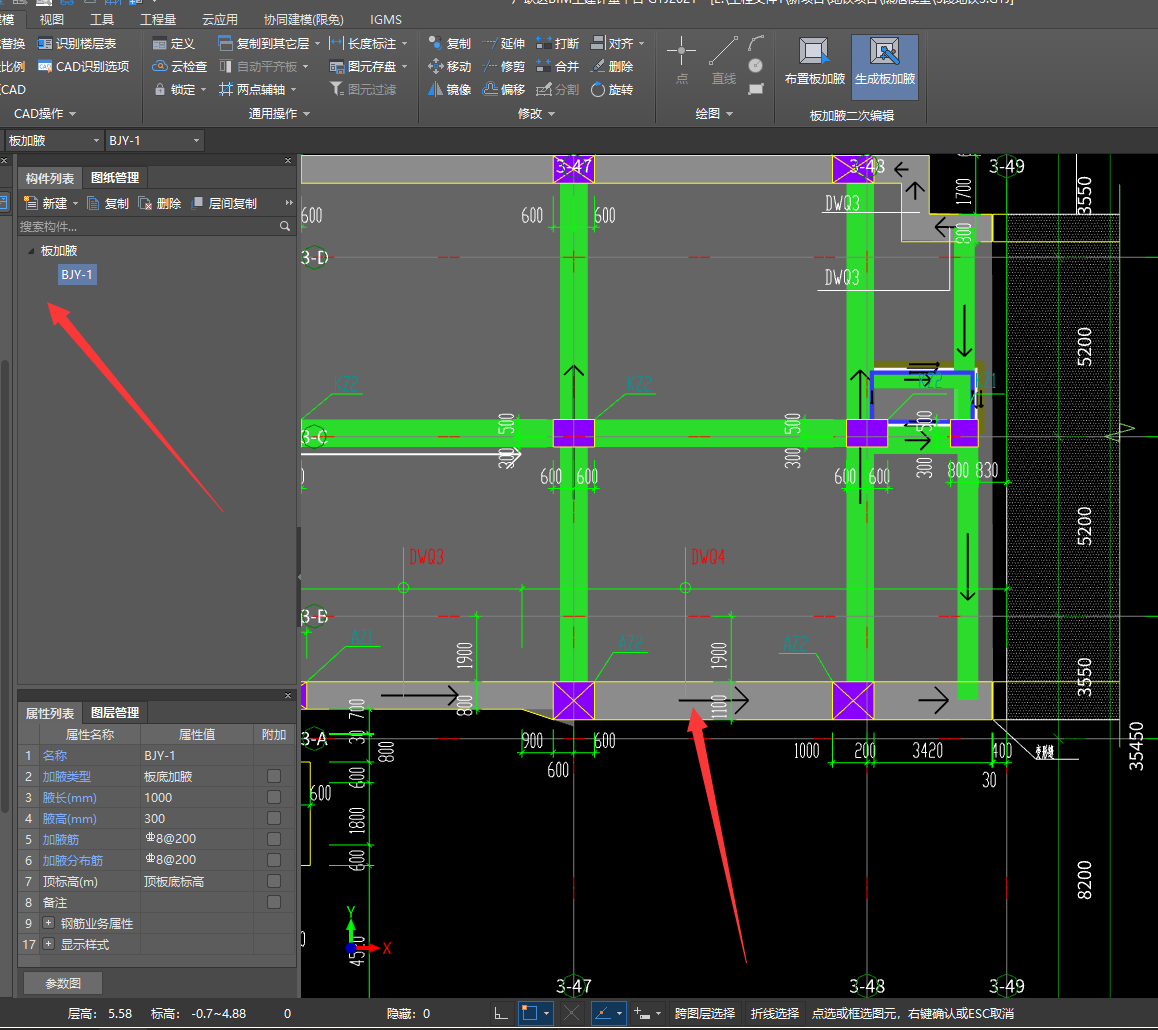Click the 搜索构件 search field
This screenshot has height=1030, width=1158.
155,226
